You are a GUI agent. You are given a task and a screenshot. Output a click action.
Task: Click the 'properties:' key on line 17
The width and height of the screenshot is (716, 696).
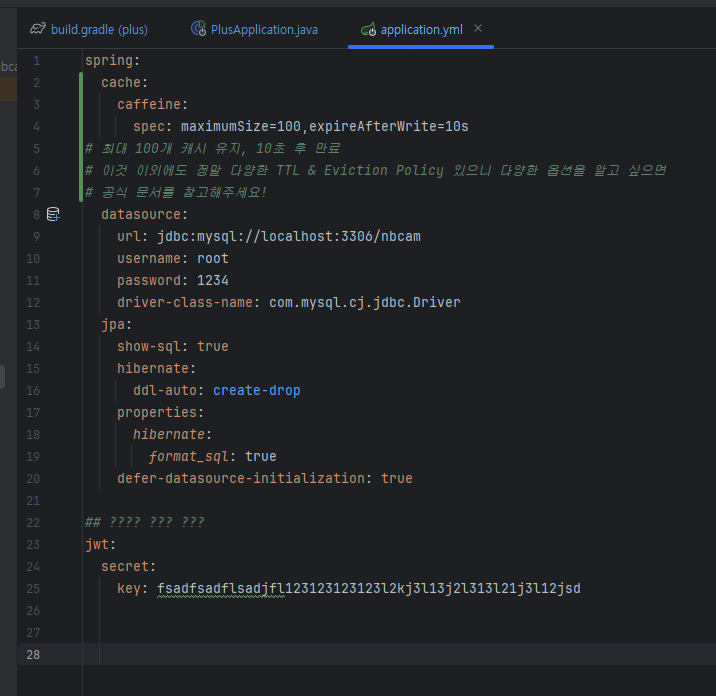tap(160, 412)
